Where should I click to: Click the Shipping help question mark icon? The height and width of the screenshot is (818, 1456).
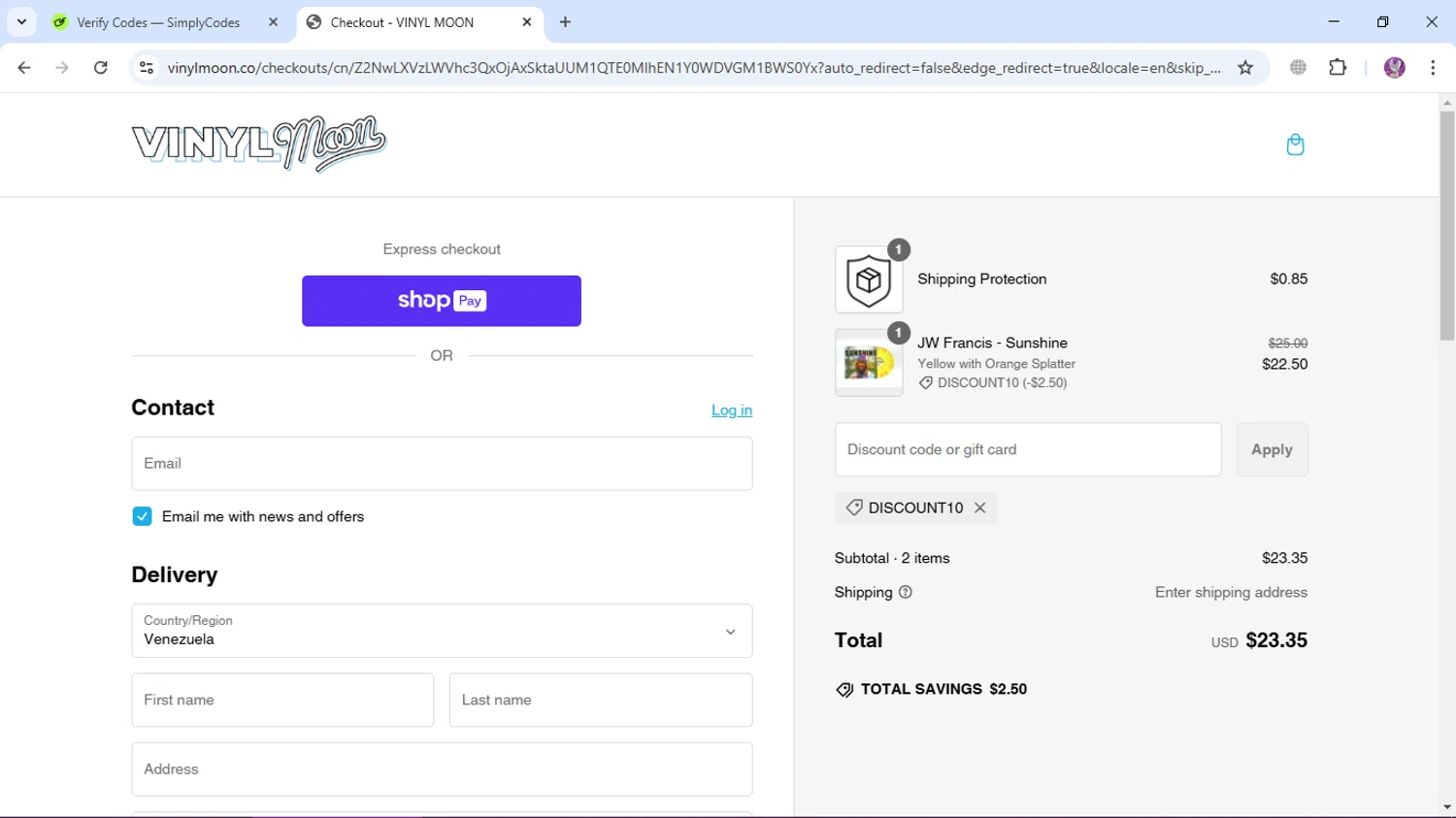906,592
